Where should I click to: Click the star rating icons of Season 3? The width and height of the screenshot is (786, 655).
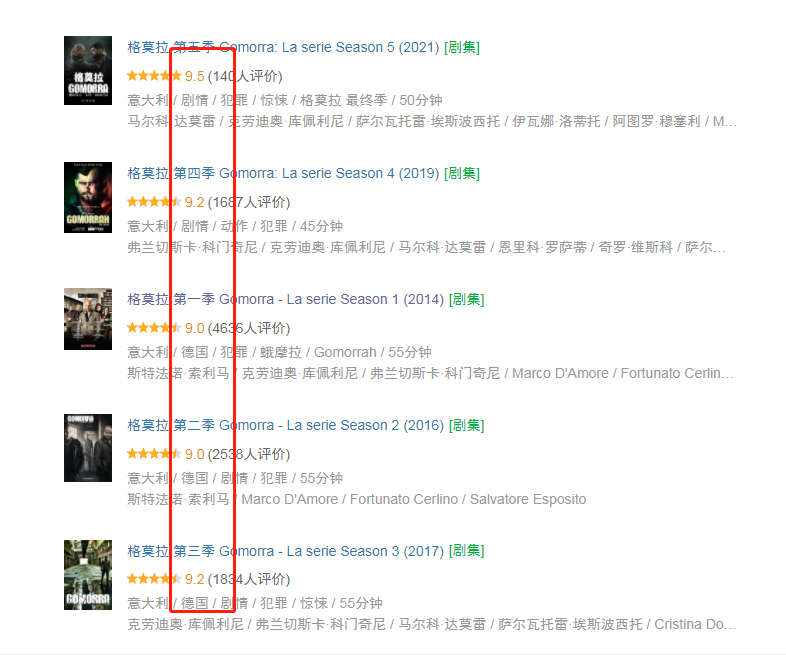click(x=154, y=579)
